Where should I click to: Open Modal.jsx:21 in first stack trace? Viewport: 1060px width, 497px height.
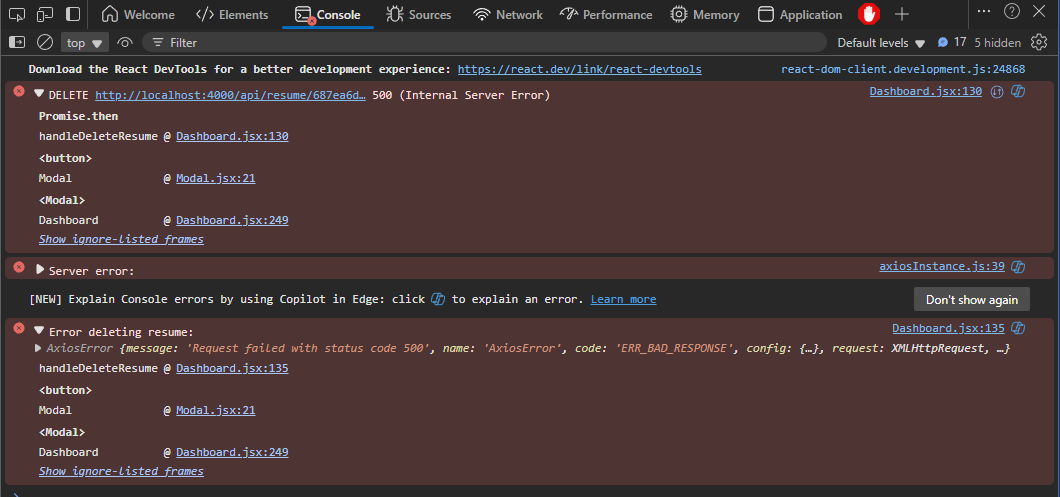[x=216, y=179]
